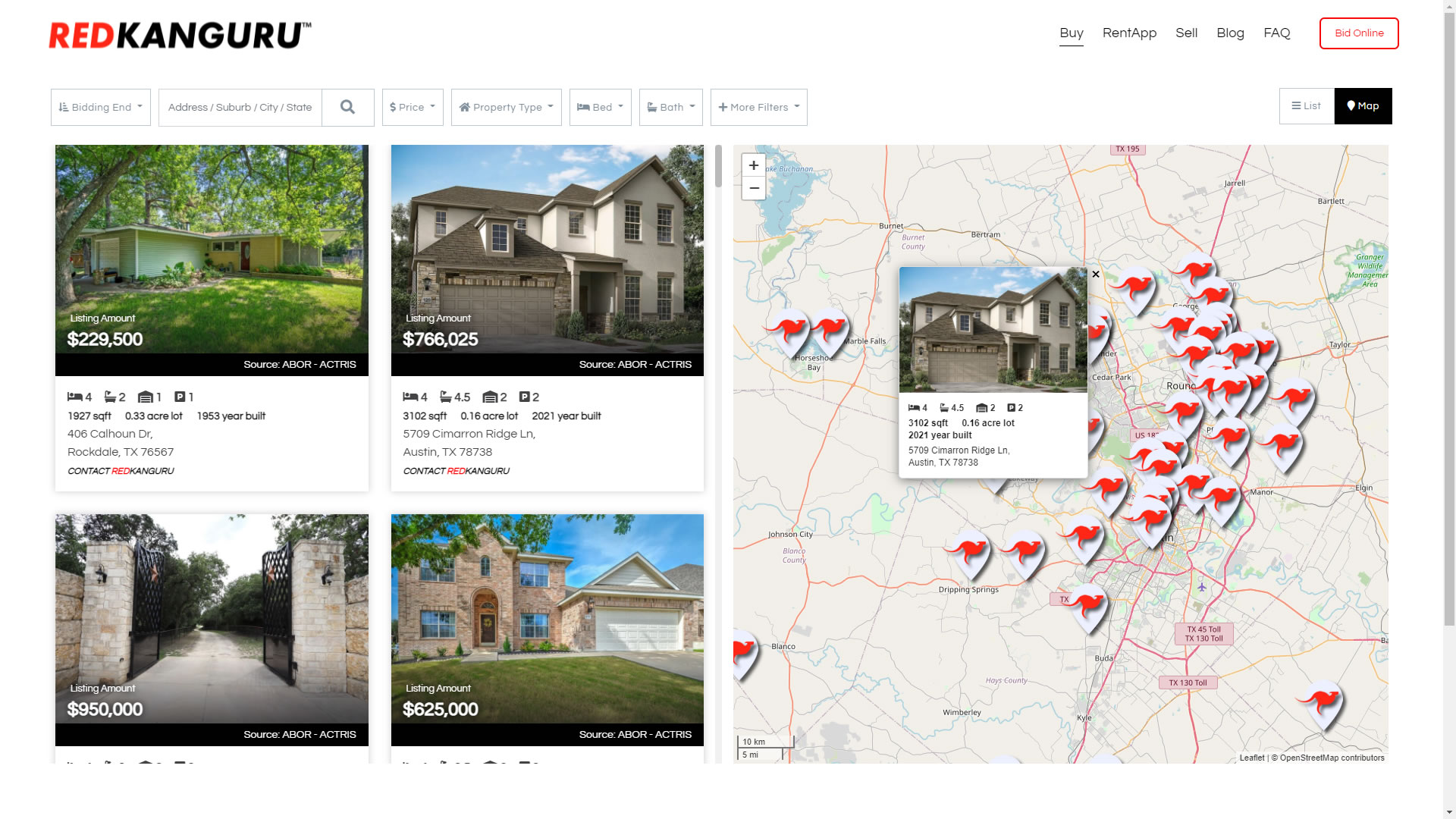Open the RentApp menu item
The height and width of the screenshot is (819, 1456).
point(1129,33)
